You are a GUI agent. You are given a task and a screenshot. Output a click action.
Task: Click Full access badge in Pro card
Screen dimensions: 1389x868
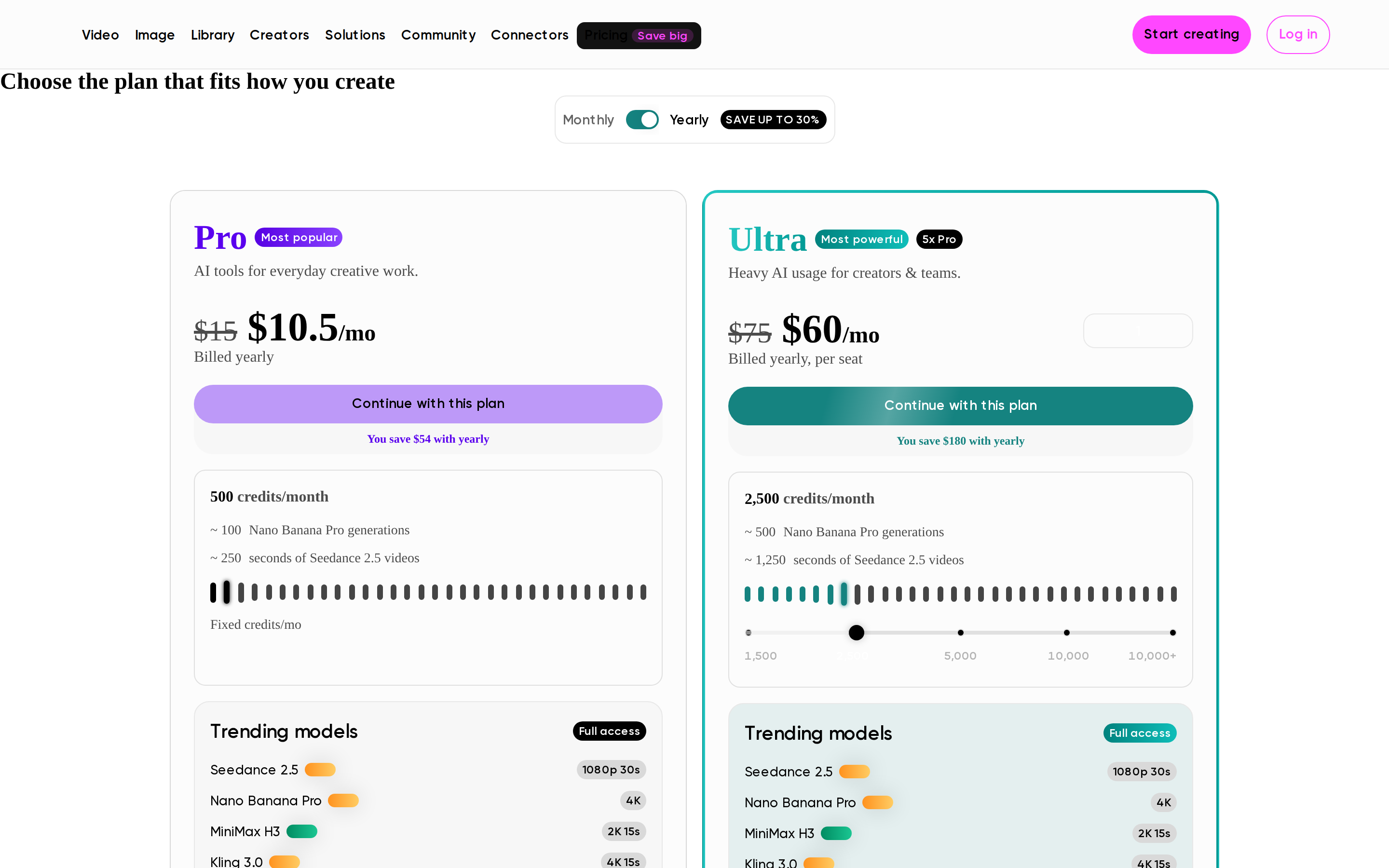tap(609, 731)
